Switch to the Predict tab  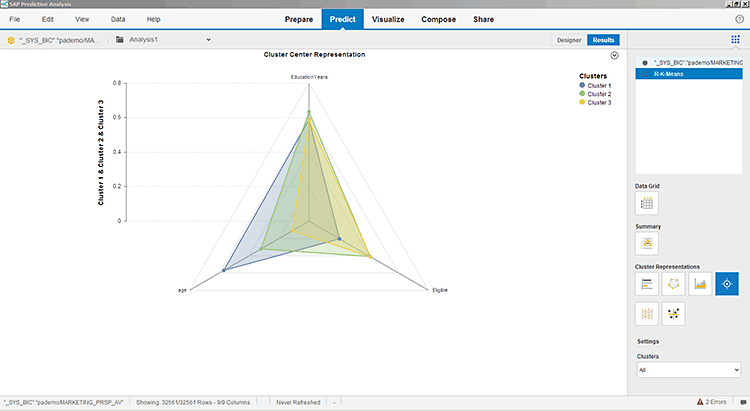(x=342, y=19)
